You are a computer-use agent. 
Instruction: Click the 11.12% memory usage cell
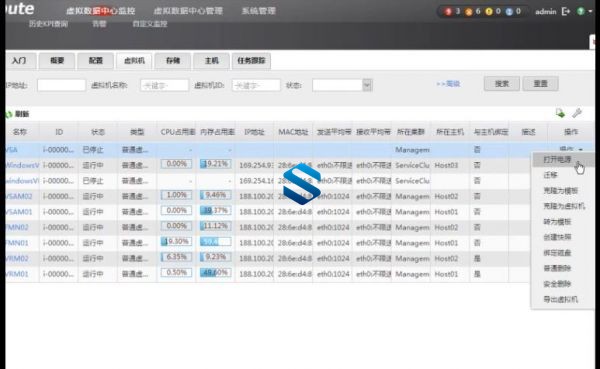tap(215, 226)
